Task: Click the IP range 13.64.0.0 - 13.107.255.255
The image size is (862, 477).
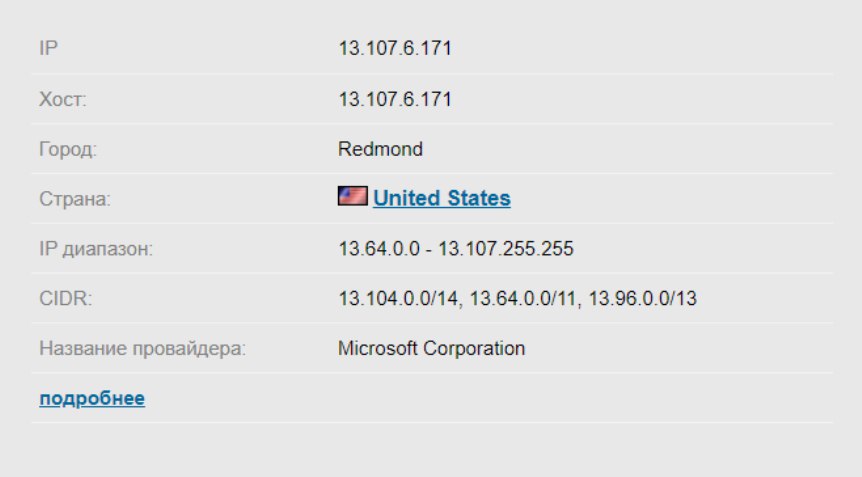Action: point(456,248)
